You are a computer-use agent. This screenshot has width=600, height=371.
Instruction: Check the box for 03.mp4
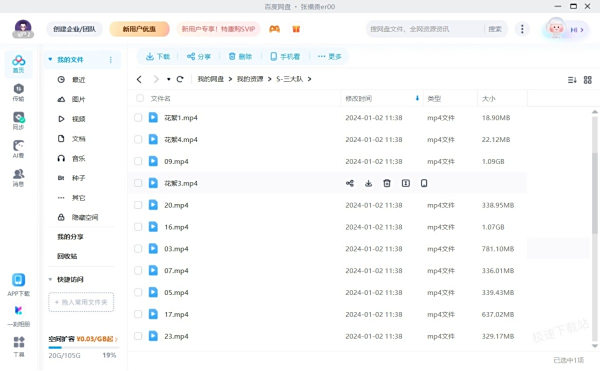click(138, 249)
